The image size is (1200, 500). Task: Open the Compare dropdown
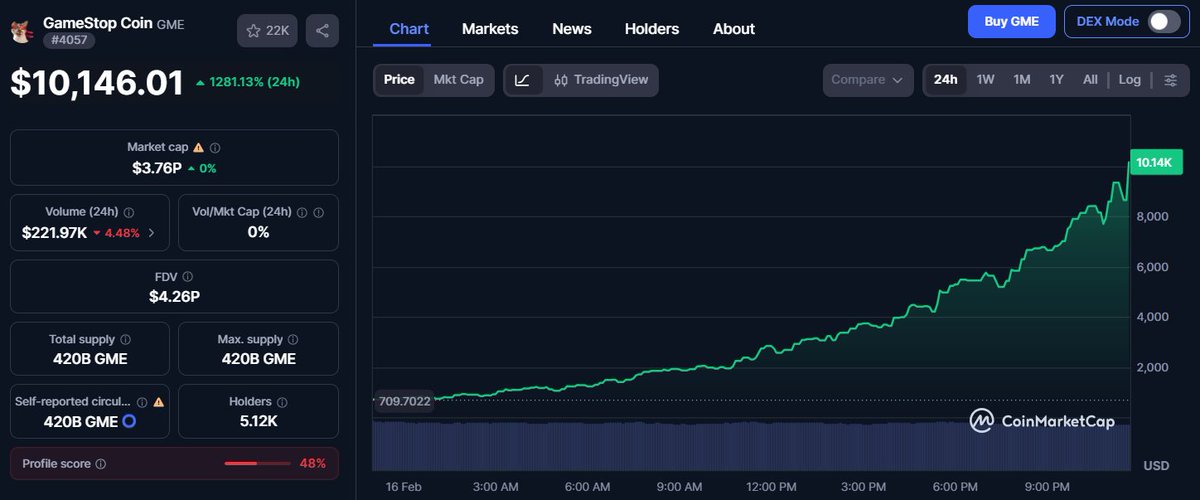coord(868,80)
